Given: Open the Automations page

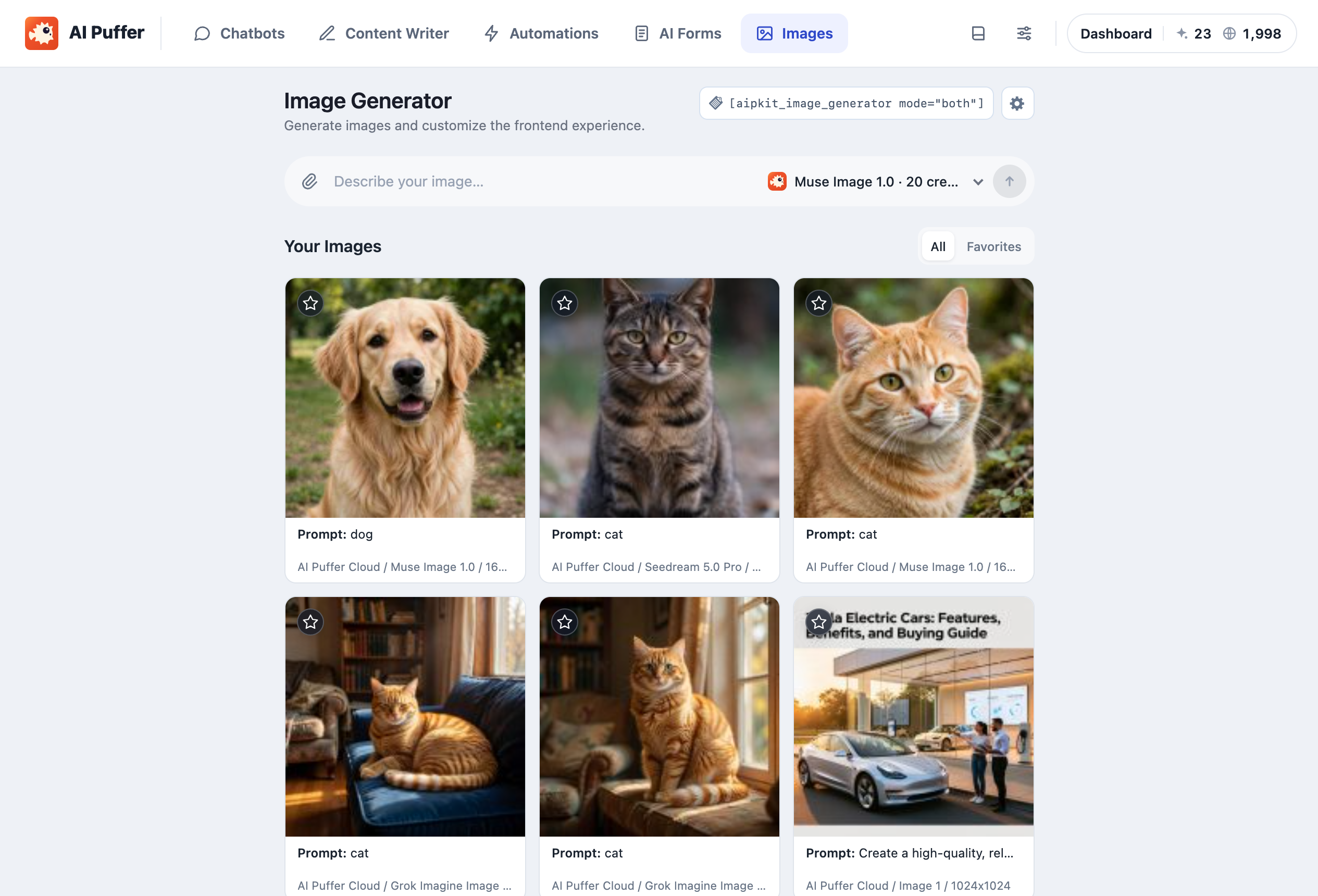Looking at the screenshot, I should pos(541,33).
